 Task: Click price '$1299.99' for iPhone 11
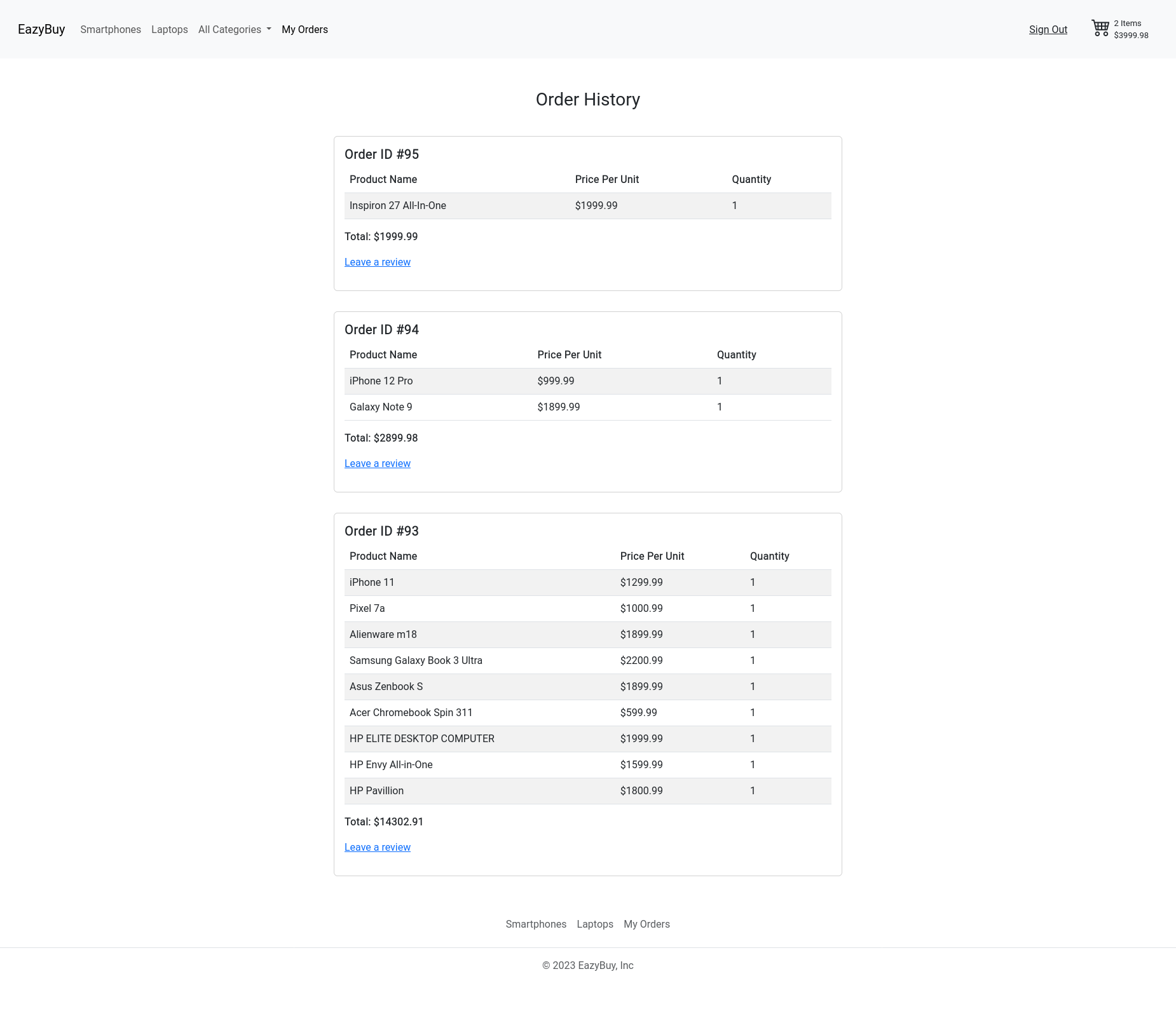point(641,583)
